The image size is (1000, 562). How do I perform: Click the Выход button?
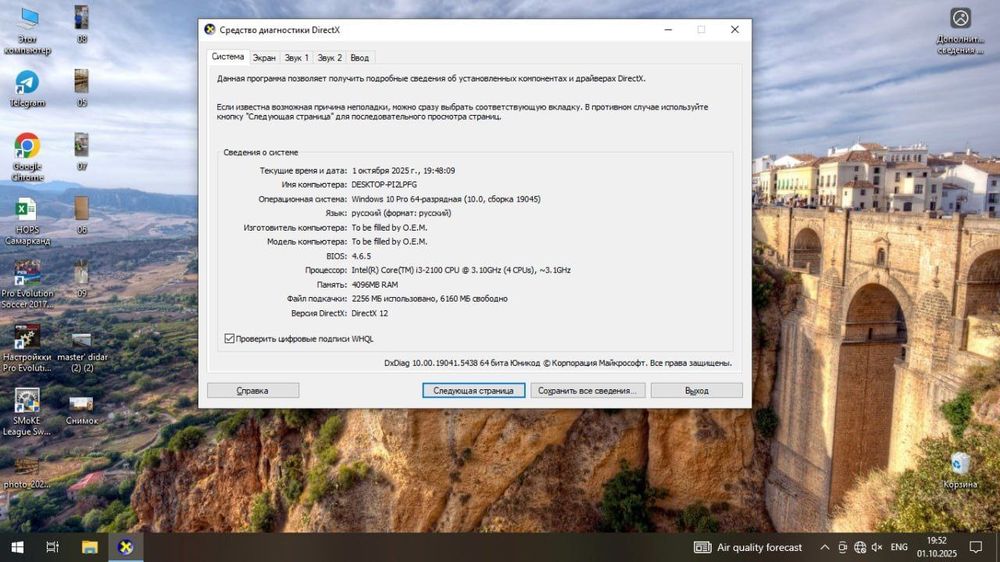pos(696,390)
